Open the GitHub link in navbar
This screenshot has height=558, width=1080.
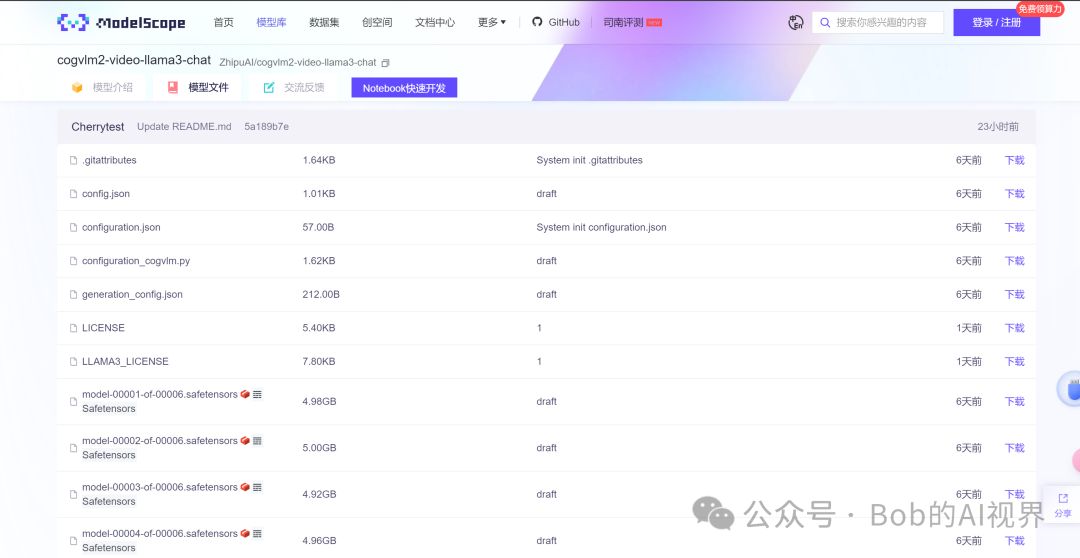(x=556, y=22)
